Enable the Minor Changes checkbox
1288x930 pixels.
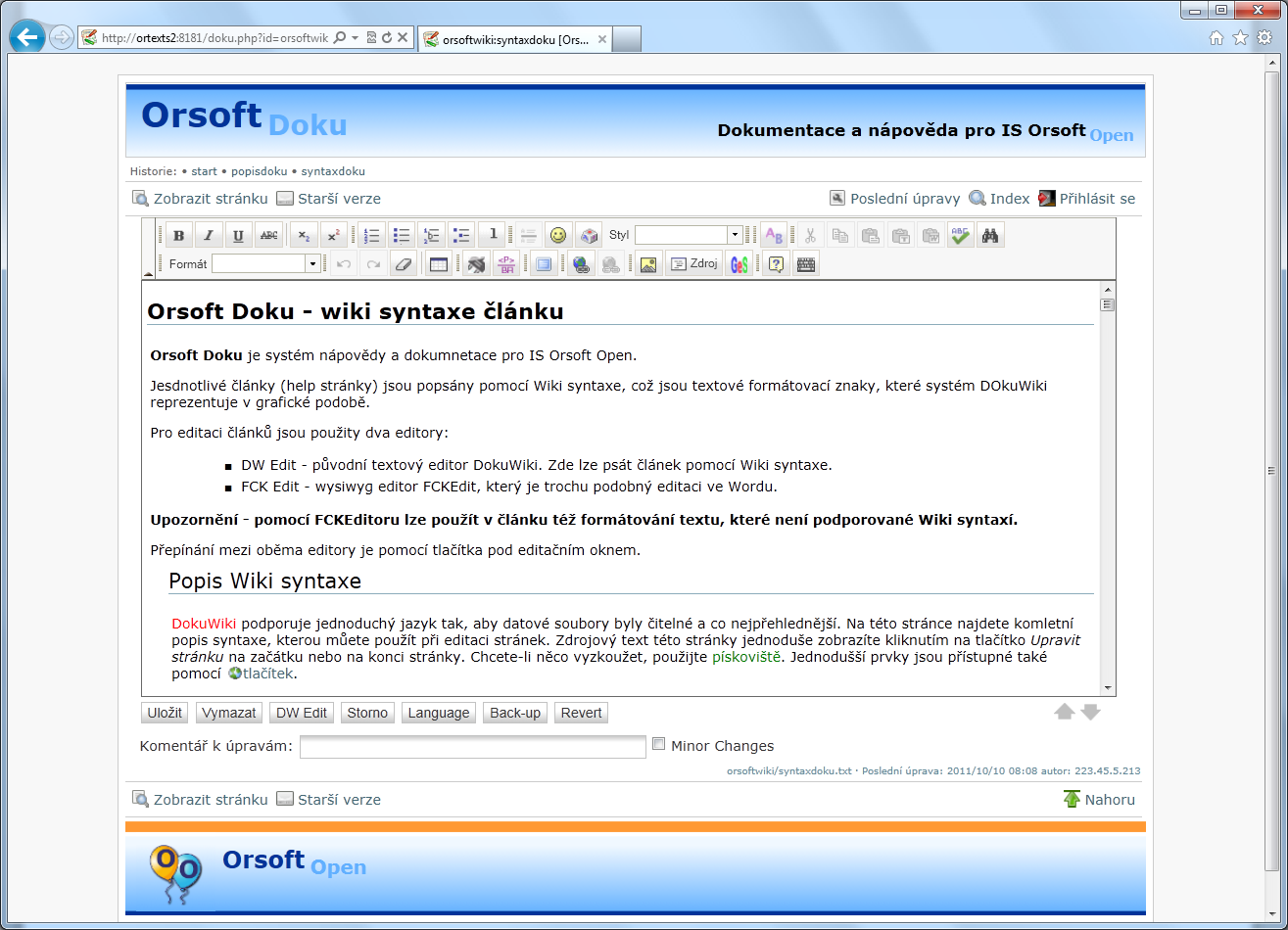[659, 744]
